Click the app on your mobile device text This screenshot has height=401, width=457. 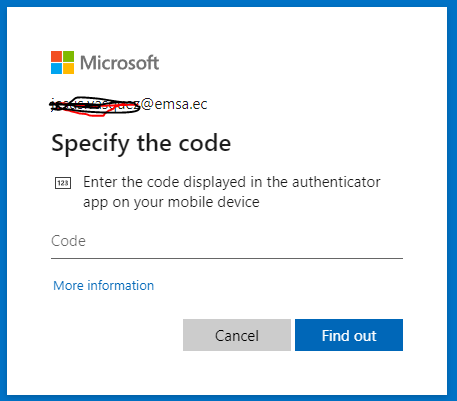(171, 202)
